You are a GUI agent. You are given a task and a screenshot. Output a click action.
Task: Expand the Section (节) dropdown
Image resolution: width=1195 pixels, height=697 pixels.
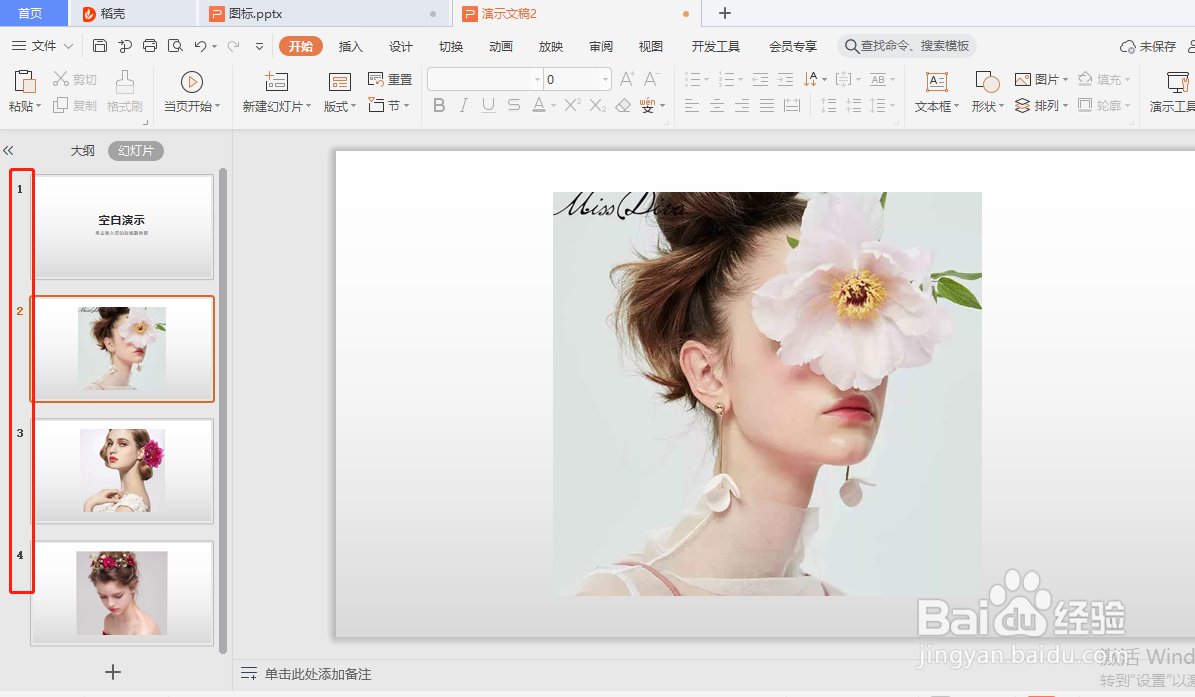point(406,105)
